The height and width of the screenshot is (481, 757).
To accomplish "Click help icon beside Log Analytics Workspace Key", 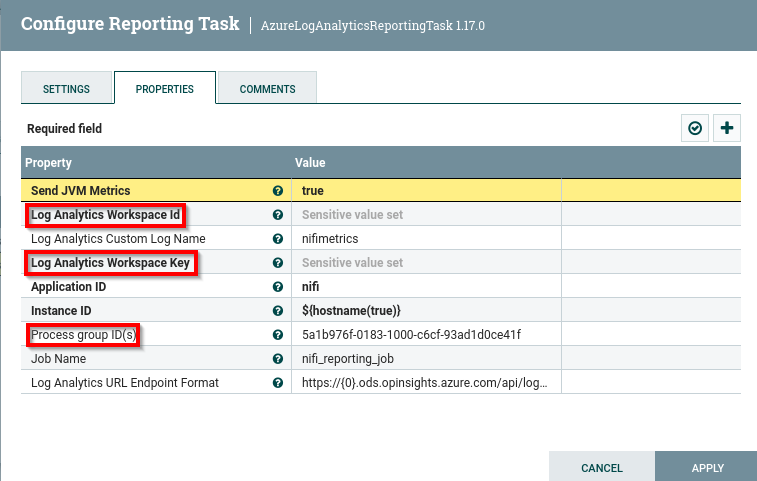I will (x=278, y=263).
